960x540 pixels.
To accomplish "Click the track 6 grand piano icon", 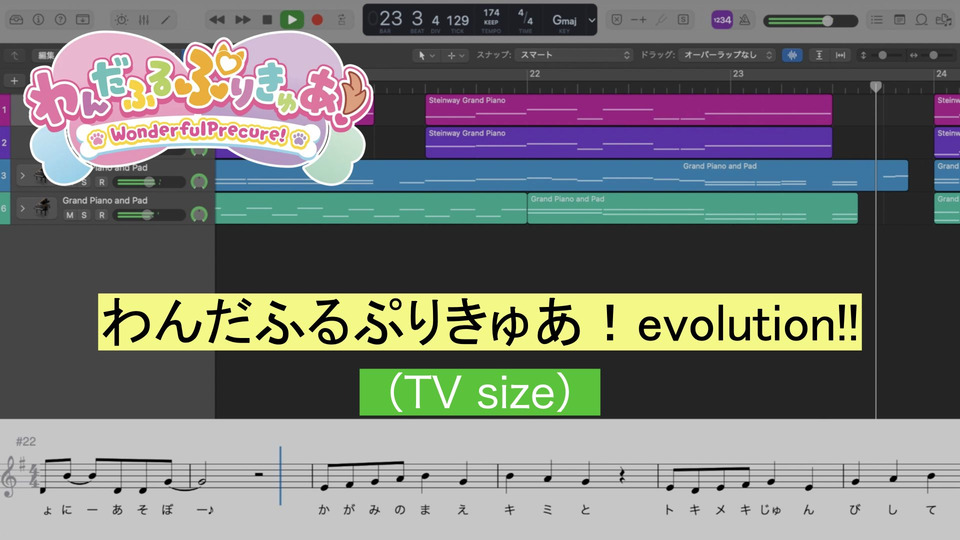I will click(43, 208).
